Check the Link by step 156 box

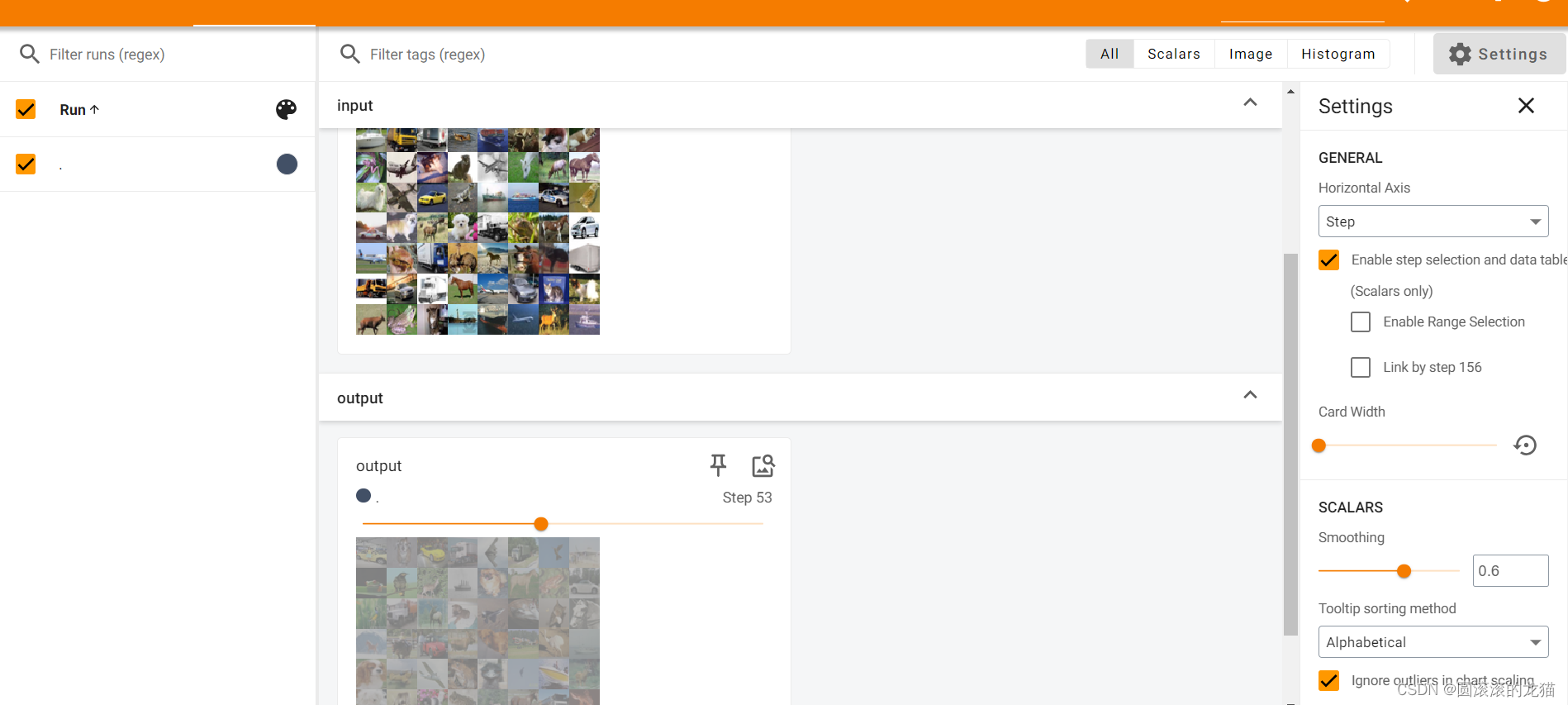1360,367
